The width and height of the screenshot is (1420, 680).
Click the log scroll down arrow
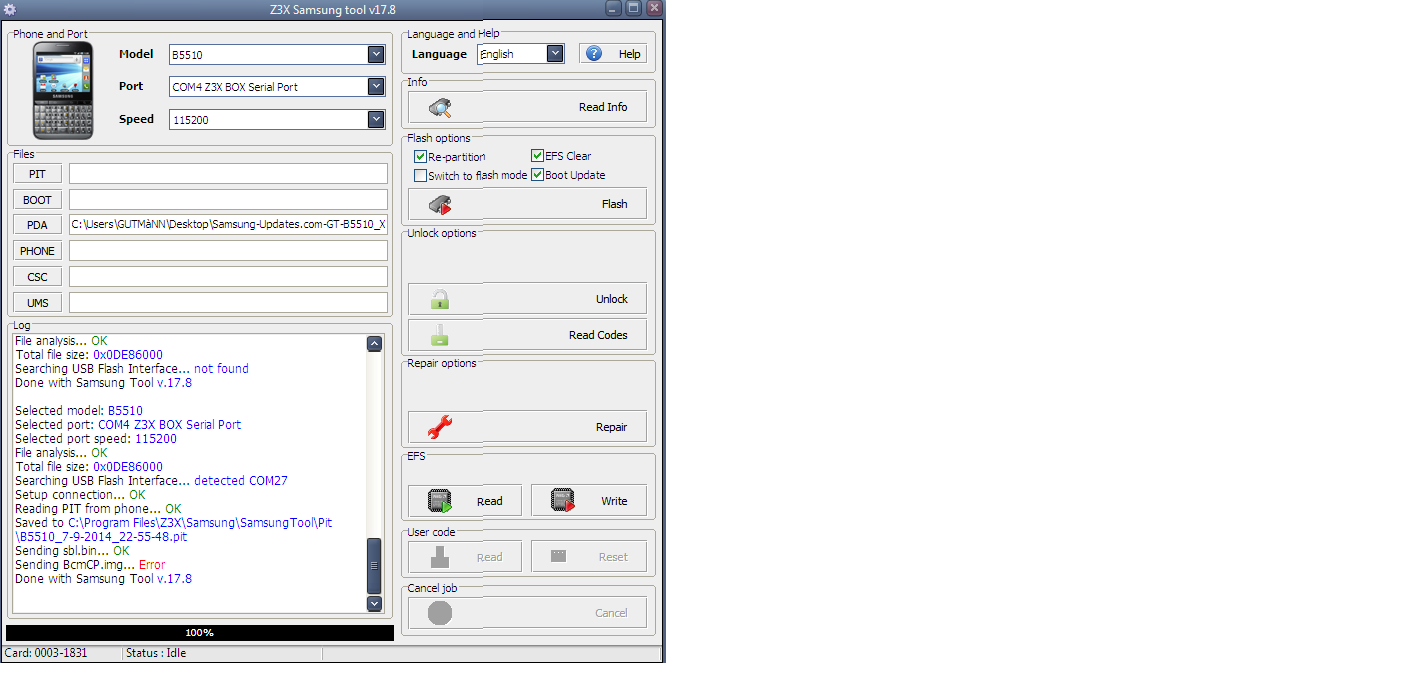click(x=374, y=604)
